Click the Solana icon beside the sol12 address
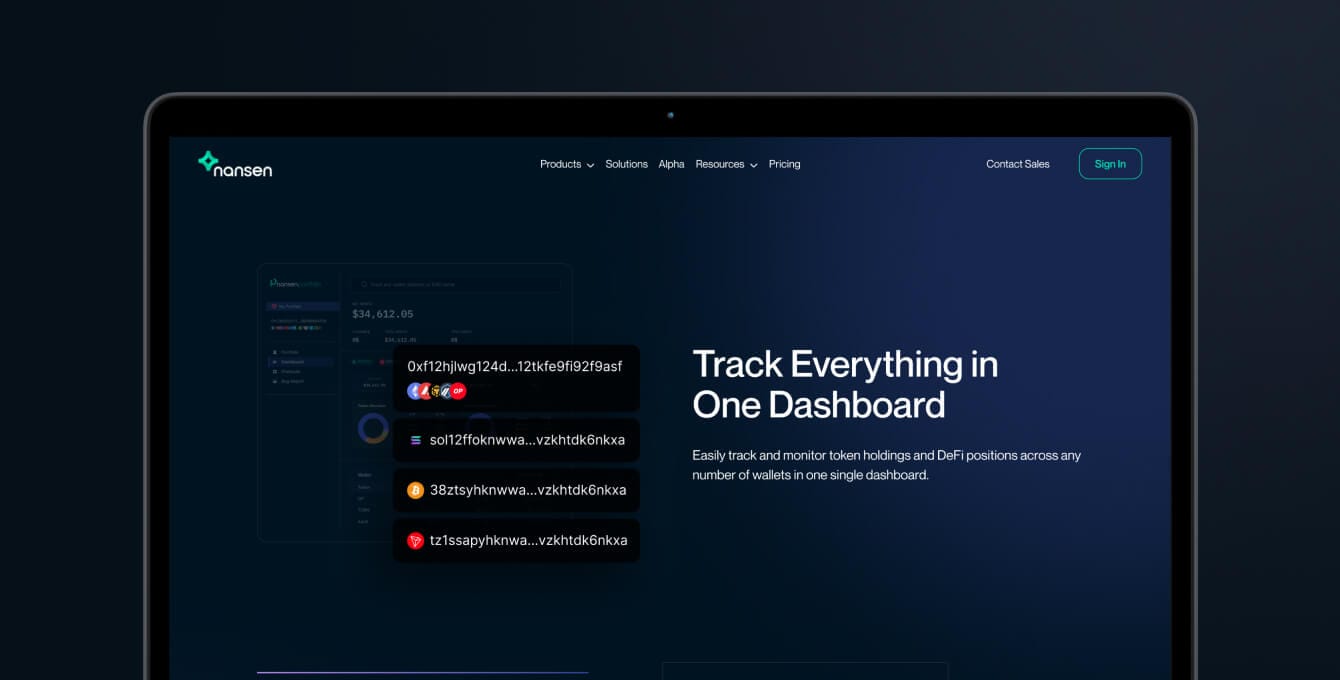The image size is (1340, 680). pos(415,440)
